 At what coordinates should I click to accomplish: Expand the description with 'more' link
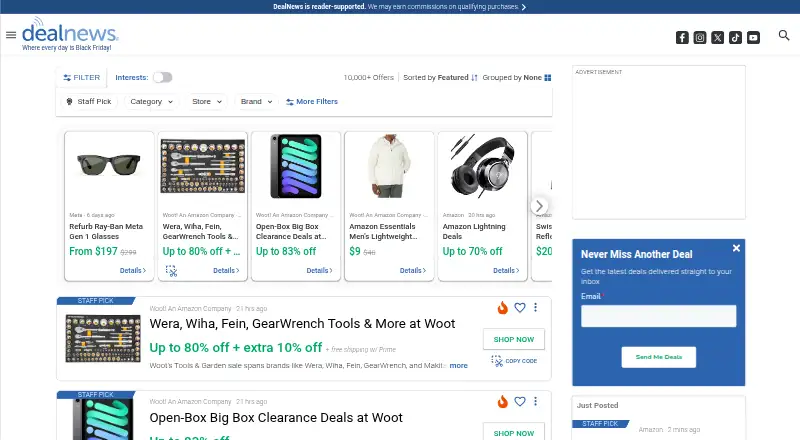point(458,365)
